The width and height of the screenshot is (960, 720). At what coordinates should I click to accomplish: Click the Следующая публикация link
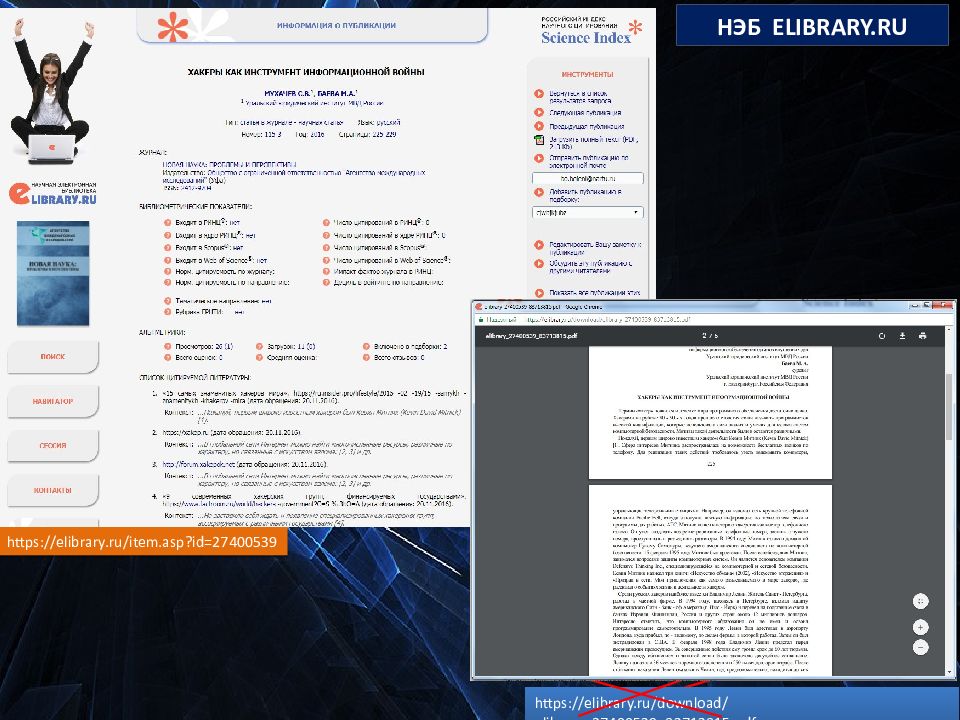pos(585,113)
